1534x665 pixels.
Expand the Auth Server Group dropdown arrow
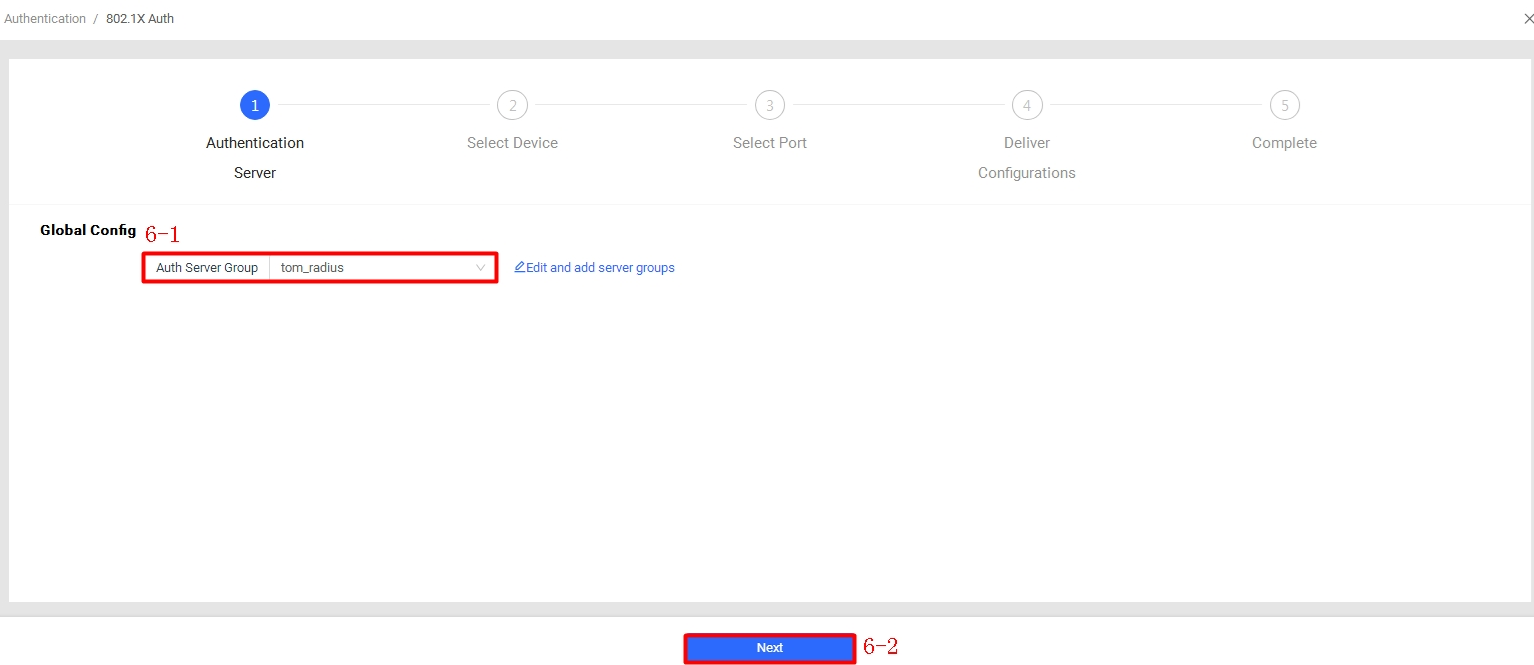click(480, 268)
